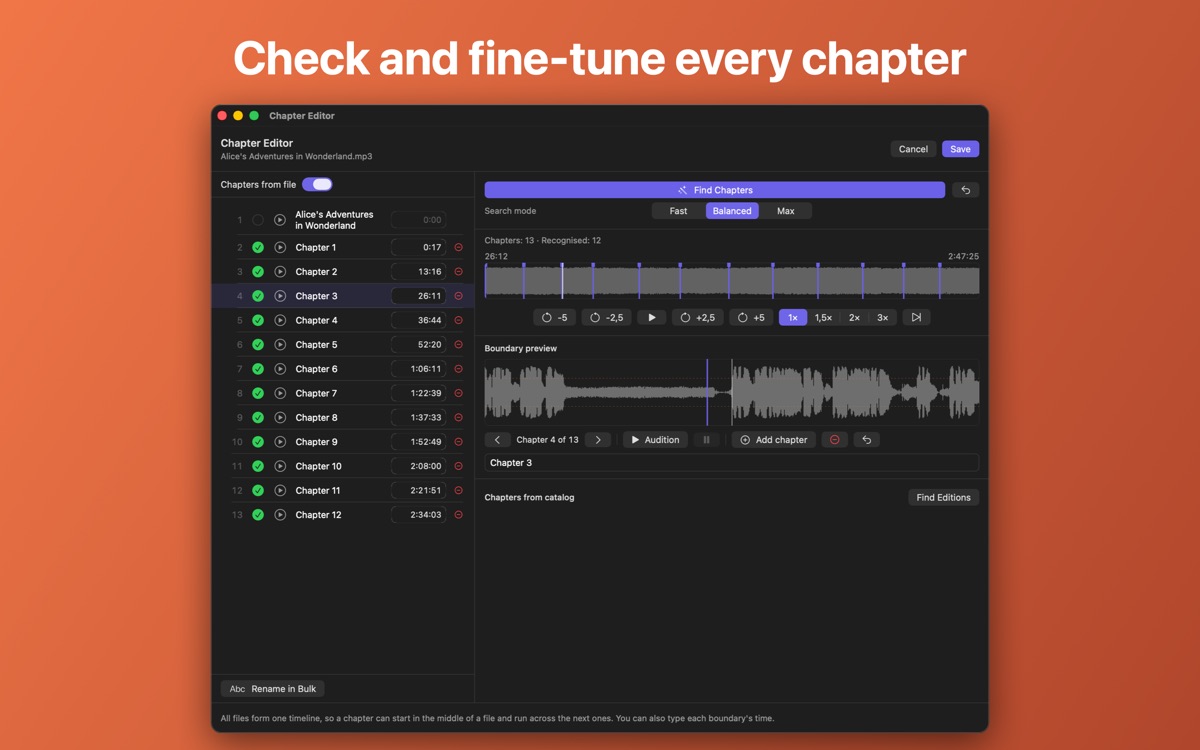Uncheck the Chapter 11 green checkmark
This screenshot has width=1200, height=750.
[x=258, y=491]
